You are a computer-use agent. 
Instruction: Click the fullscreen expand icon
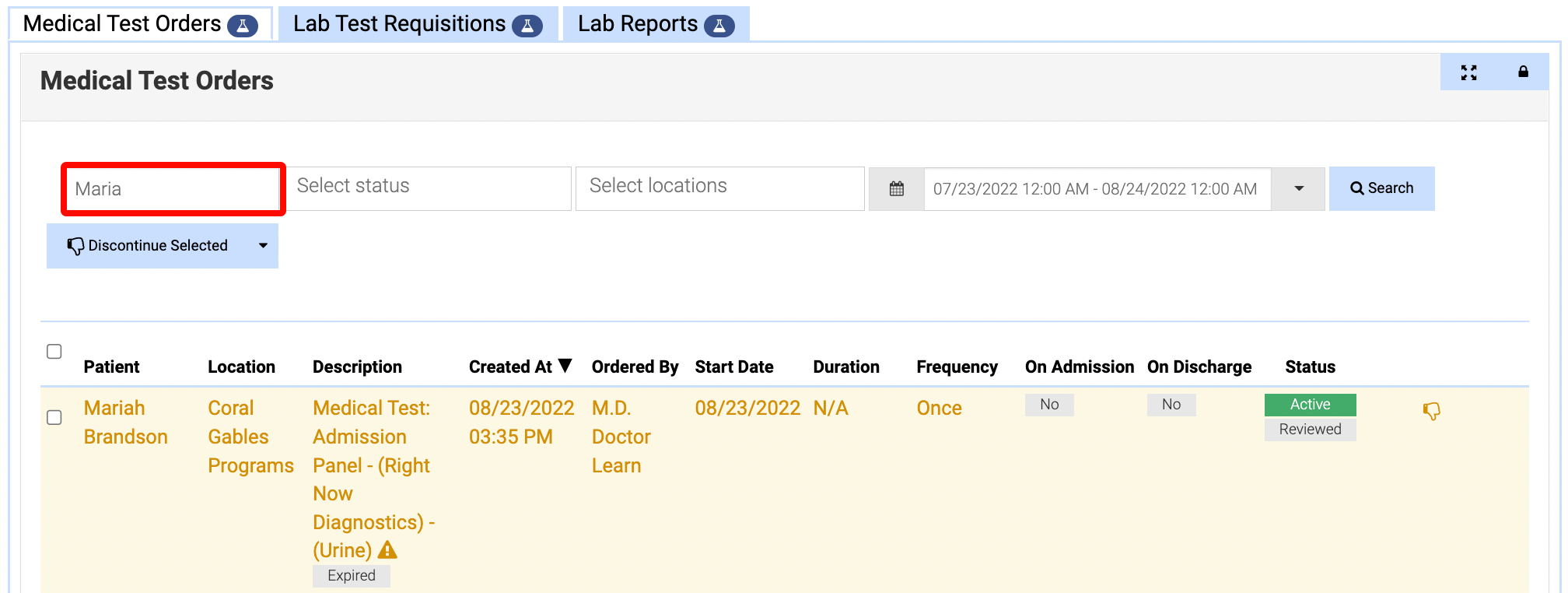(1468, 72)
